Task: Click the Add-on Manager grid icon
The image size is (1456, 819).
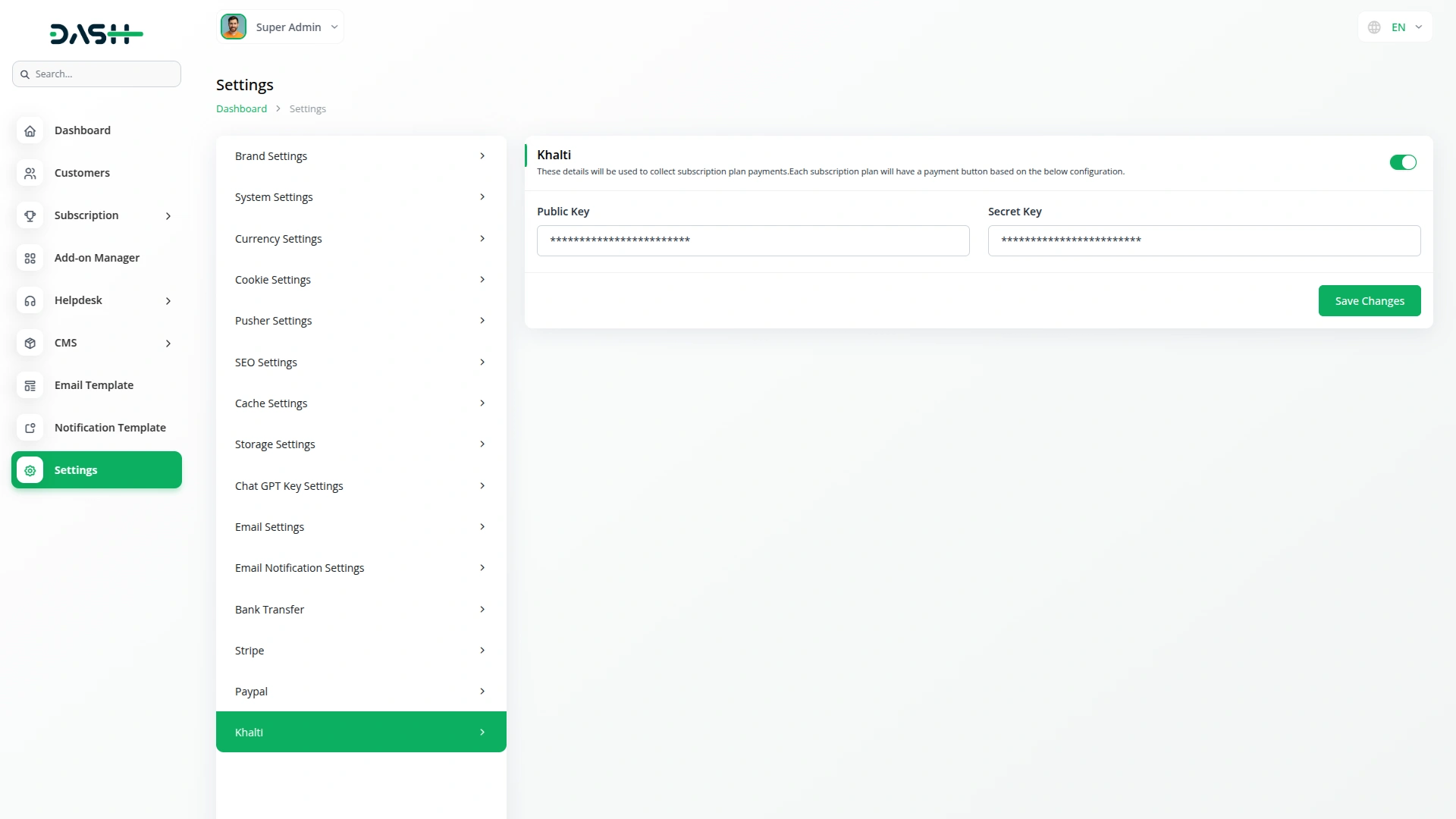Action: pos(30,258)
